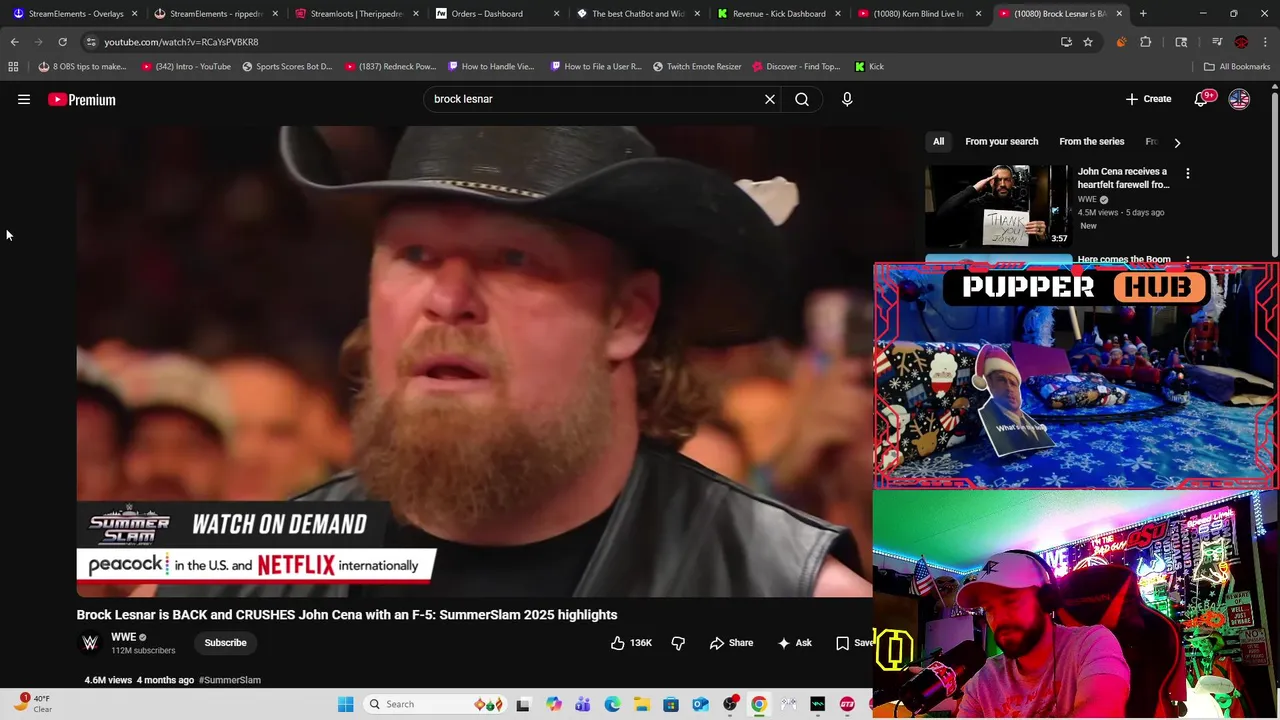Click the magnifying glass search button

802,99
